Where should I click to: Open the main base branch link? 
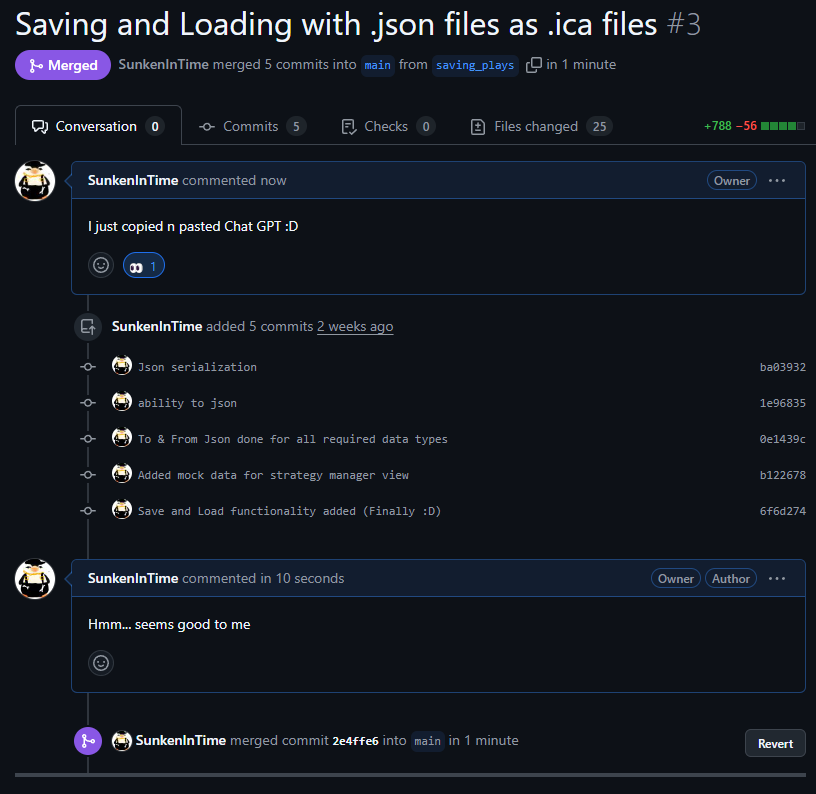(x=377, y=65)
